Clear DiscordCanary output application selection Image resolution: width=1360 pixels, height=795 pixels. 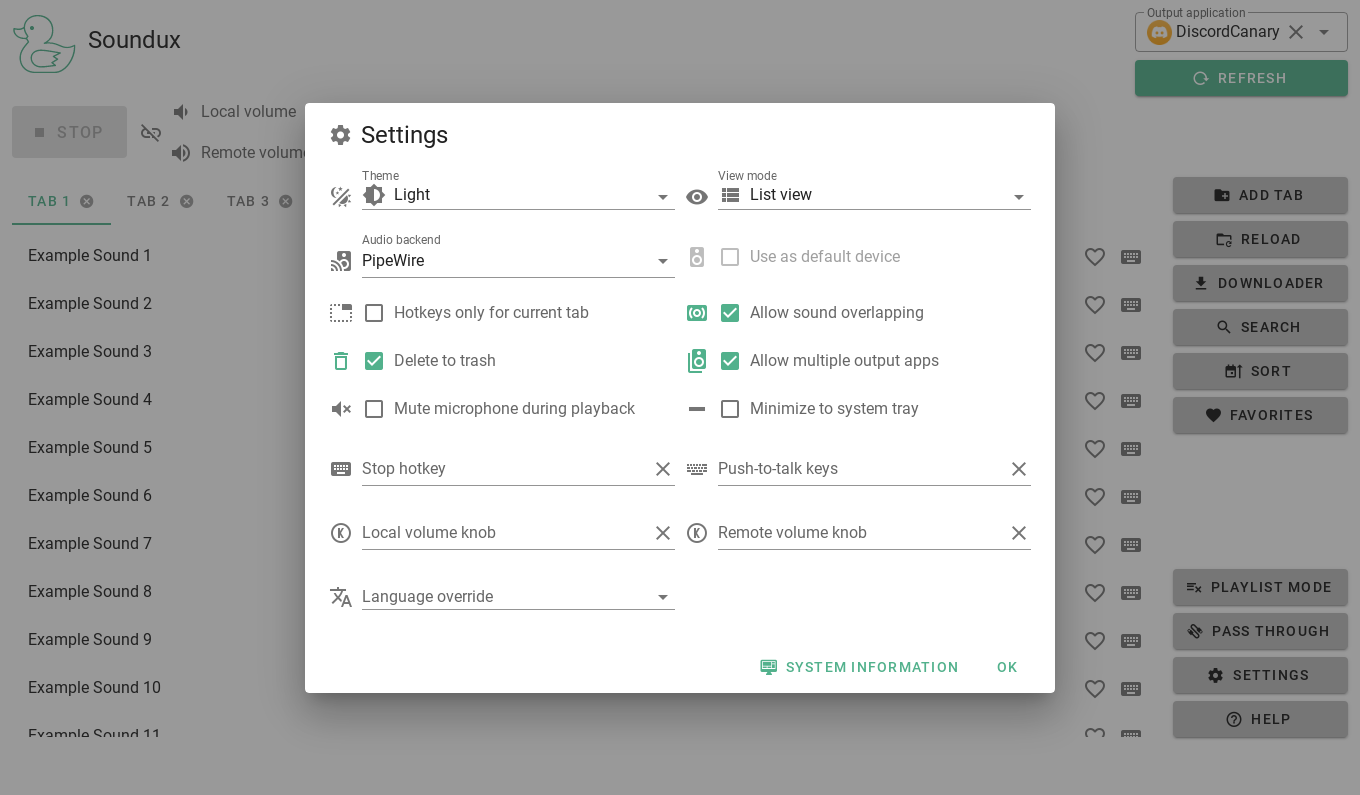1296,32
